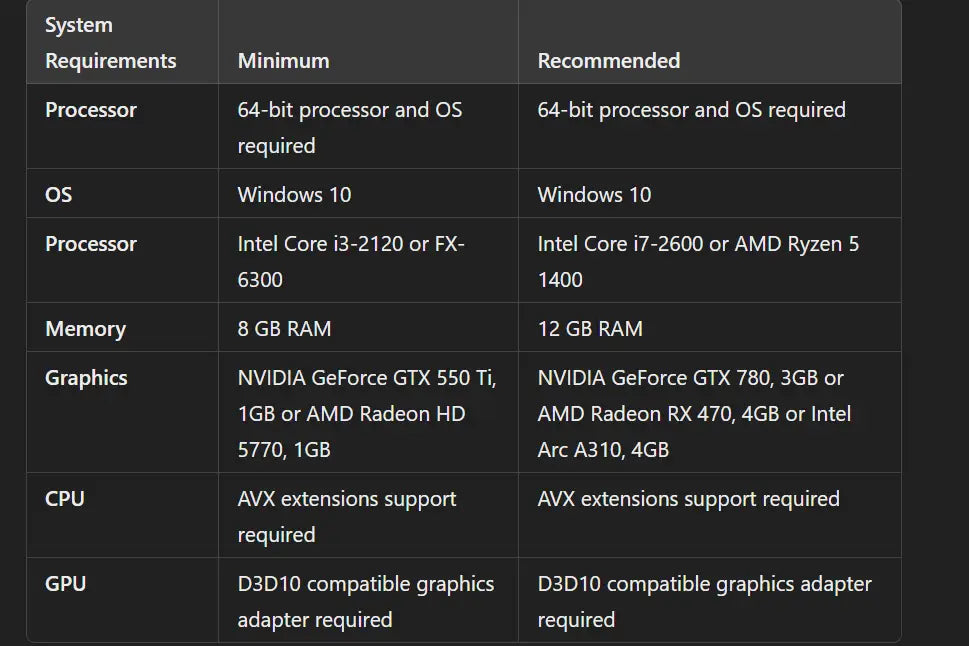Click the "CPU" row label
Viewport: 969px width, 646px height.
click(x=65, y=499)
